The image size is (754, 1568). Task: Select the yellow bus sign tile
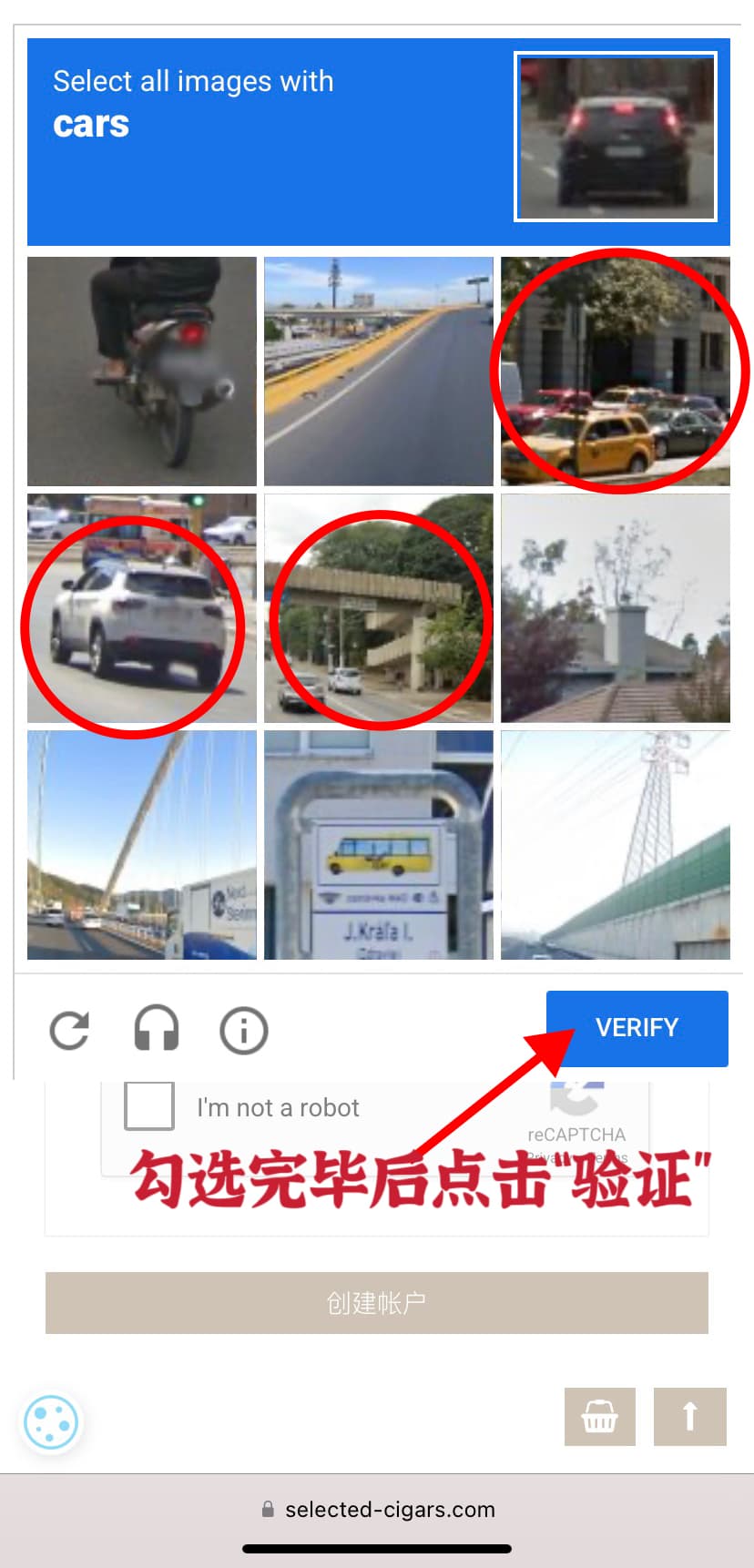[379, 845]
